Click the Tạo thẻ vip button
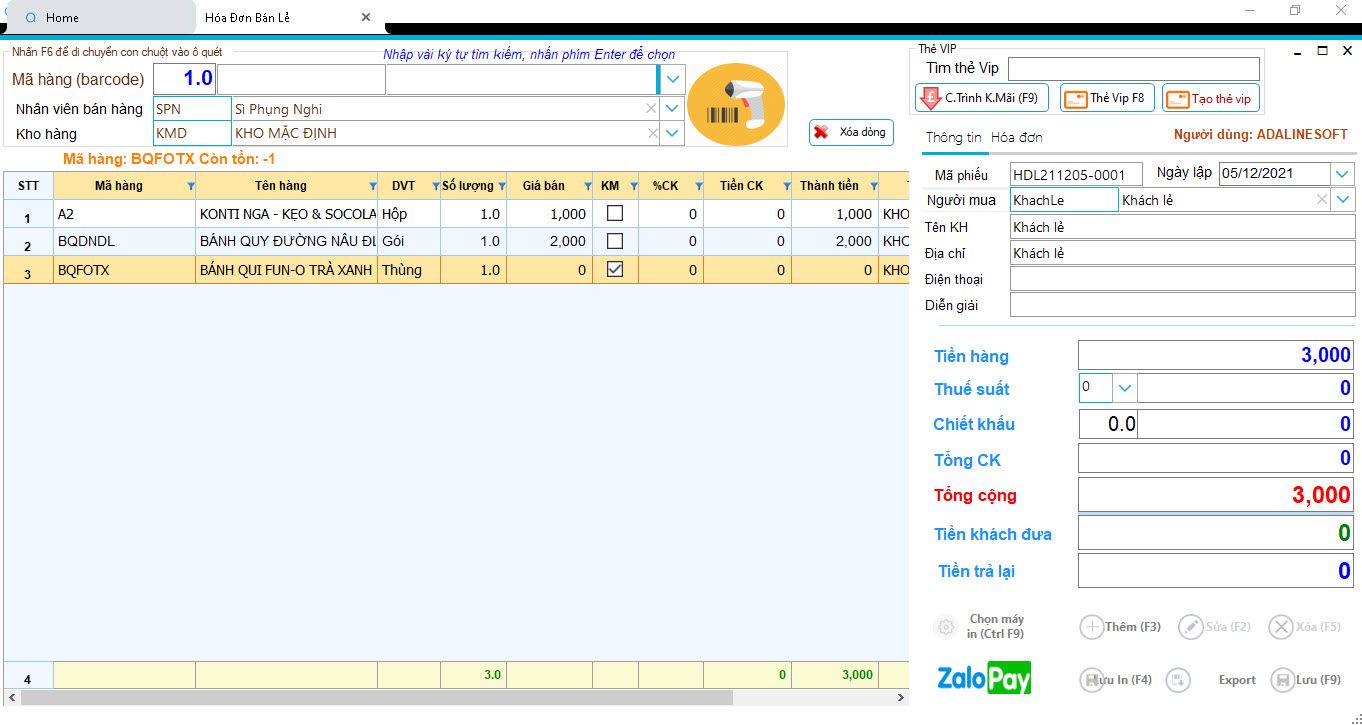 tap(1210, 98)
